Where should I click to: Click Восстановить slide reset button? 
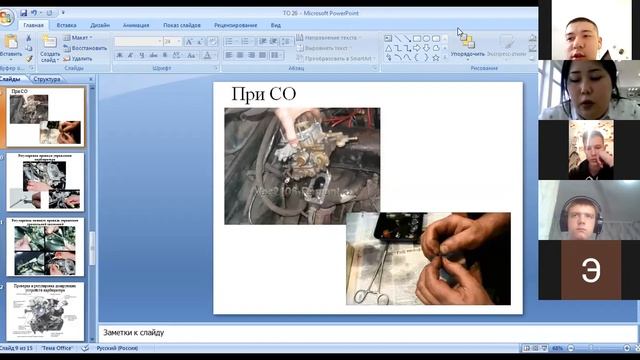tap(85, 48)
